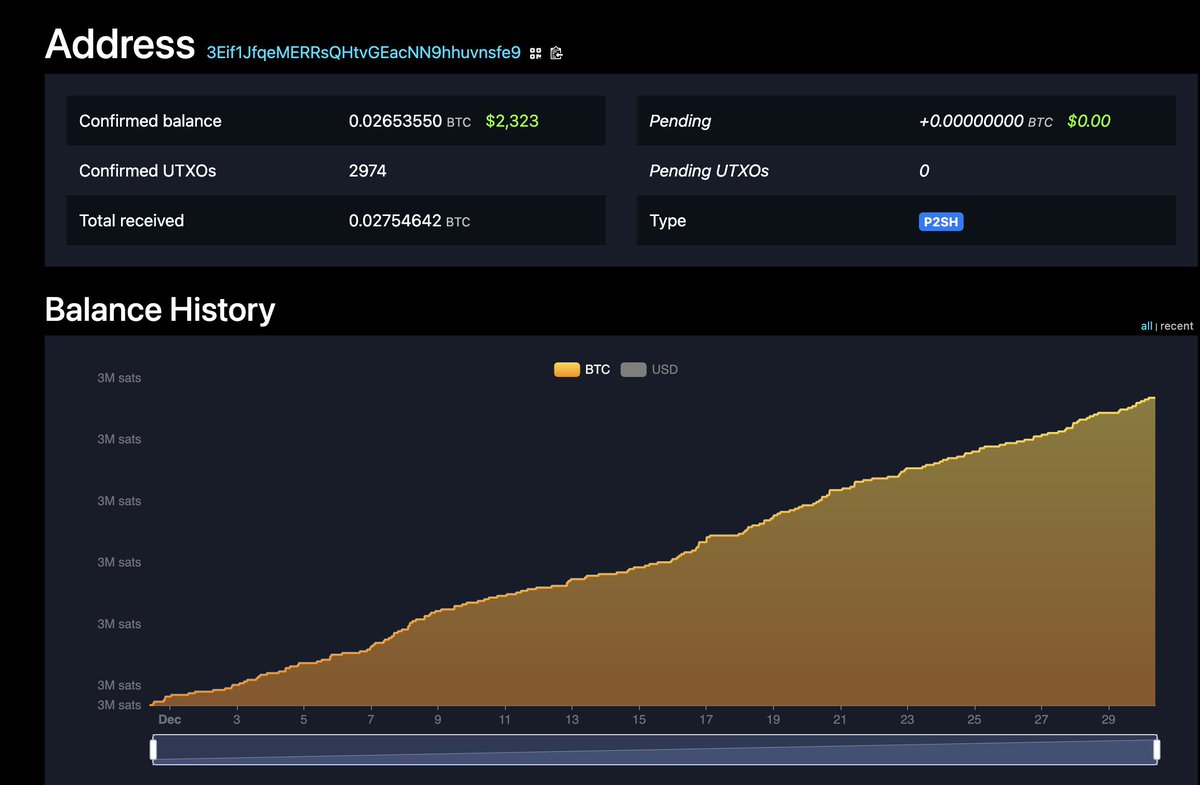Click the balance chart area near Dec 13
Viewport: 1200px width, 785px height.
pos(572,640)
